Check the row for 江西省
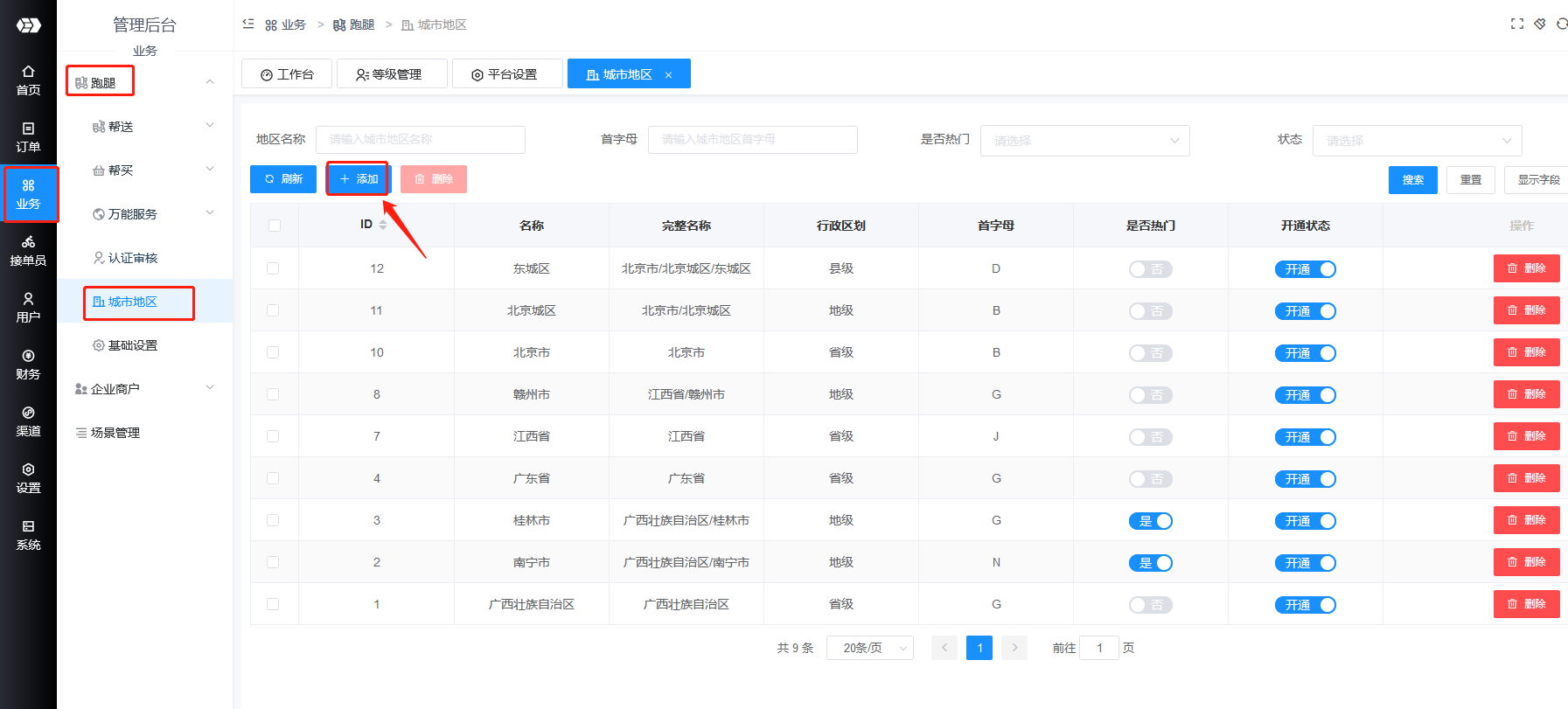 pos(273,436)
